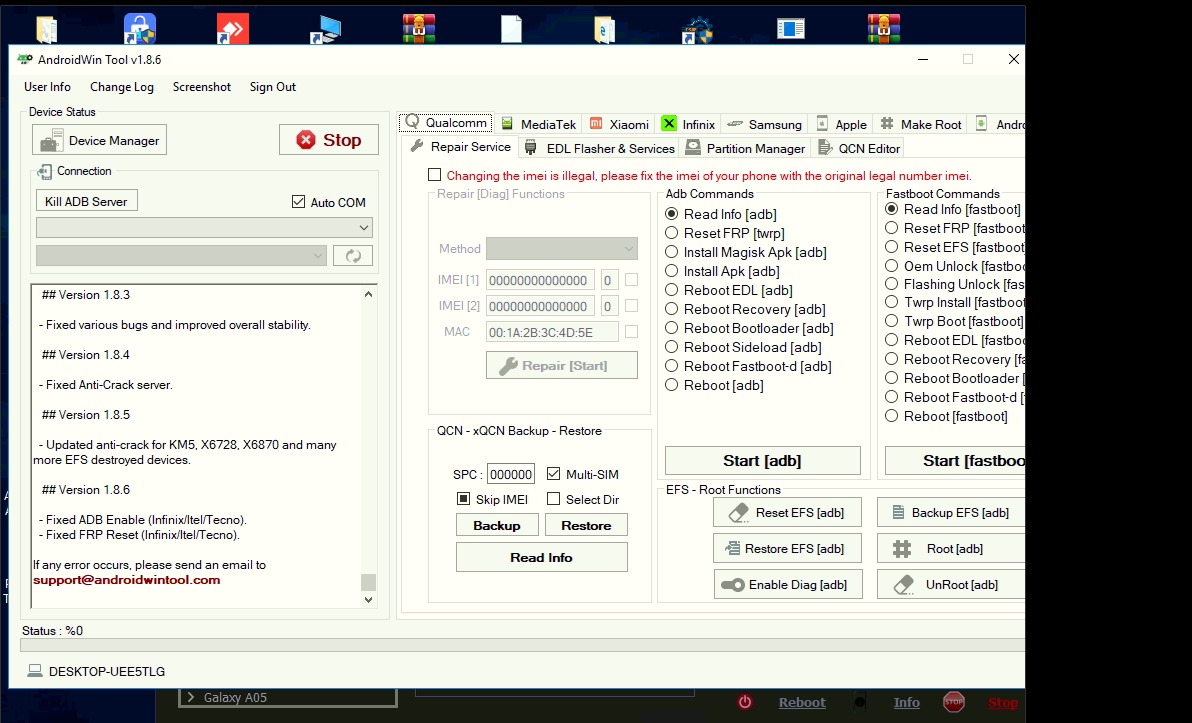This screenshot has height=723, width=1192.
Task: Click inside the SPC input field
Action: coord(511,473)
